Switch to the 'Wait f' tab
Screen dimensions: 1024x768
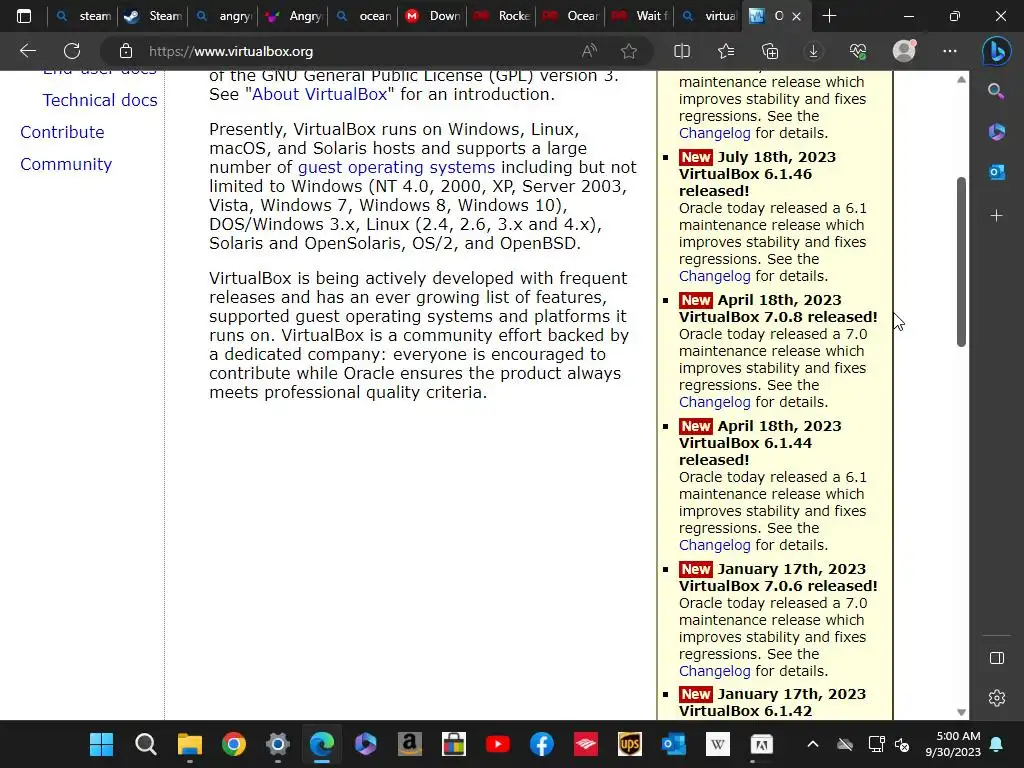pos(642,16)
